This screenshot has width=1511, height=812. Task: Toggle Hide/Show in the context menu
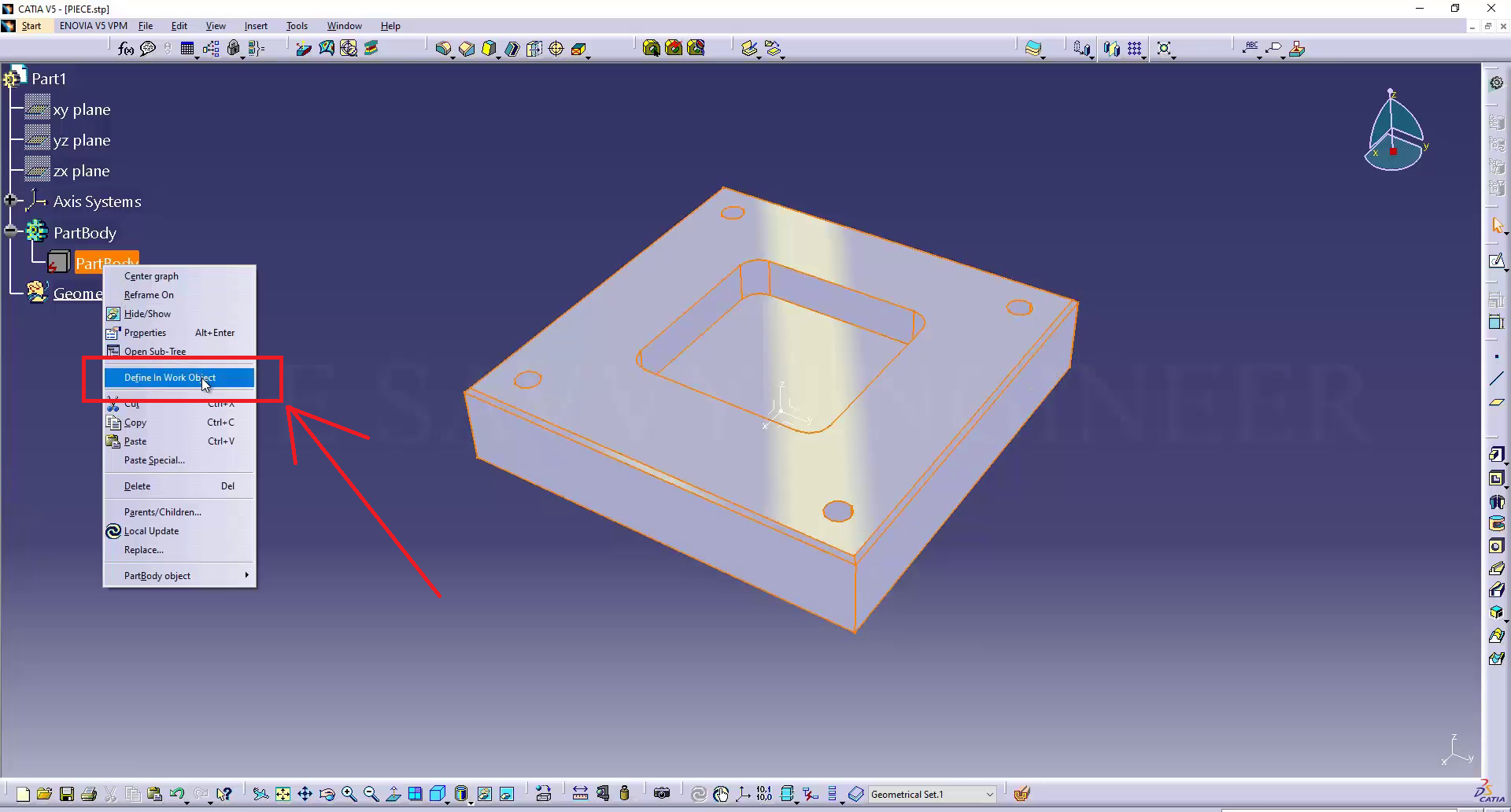pos(147,314)
